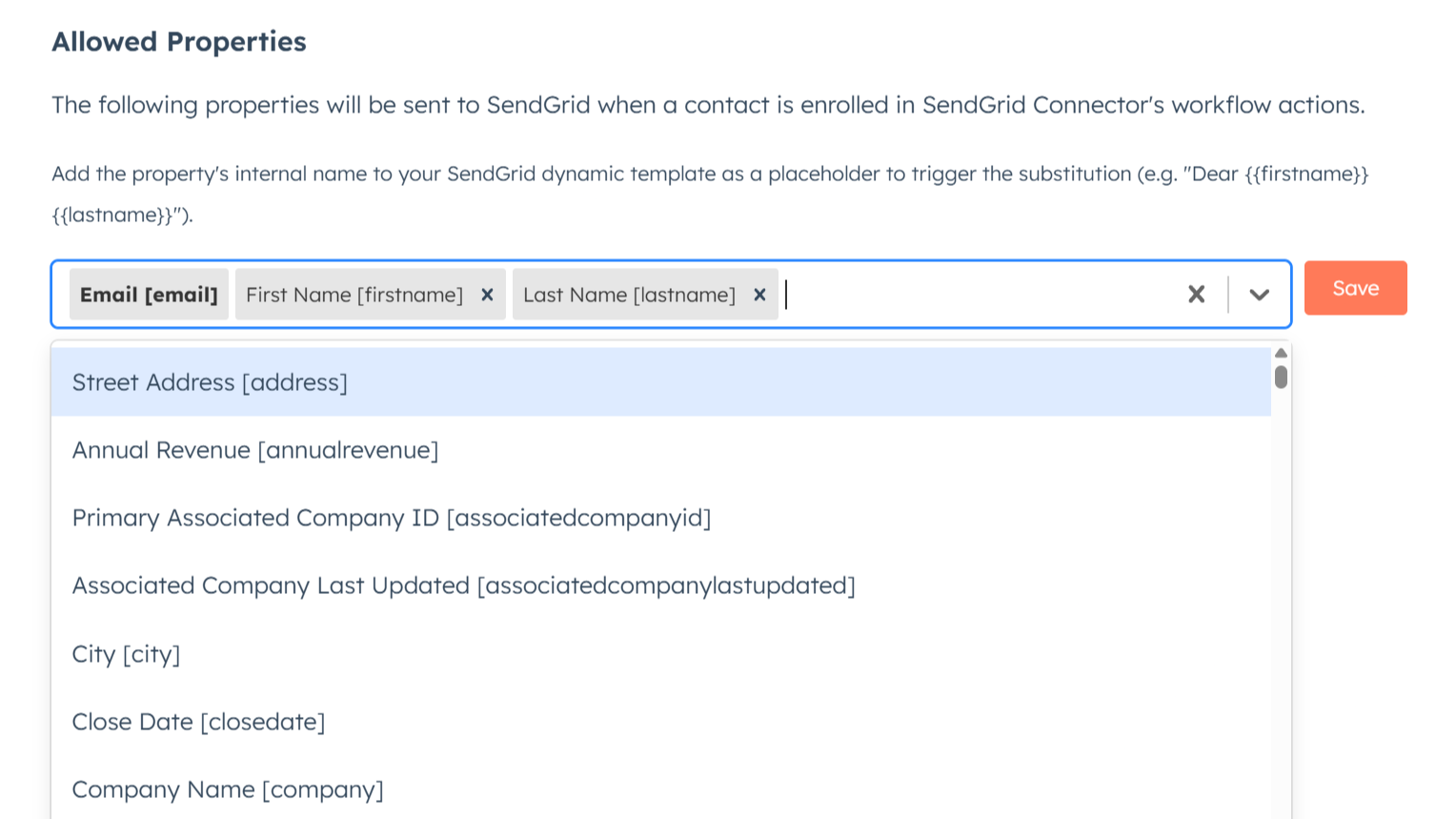
Task: Select the Close Date [closedate] option
Action: [199, 722]
